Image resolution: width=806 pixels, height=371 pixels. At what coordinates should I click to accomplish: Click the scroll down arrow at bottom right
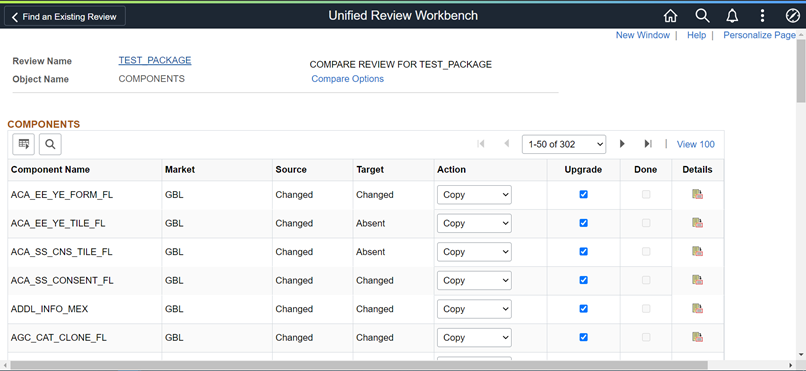tap(801, 354)
